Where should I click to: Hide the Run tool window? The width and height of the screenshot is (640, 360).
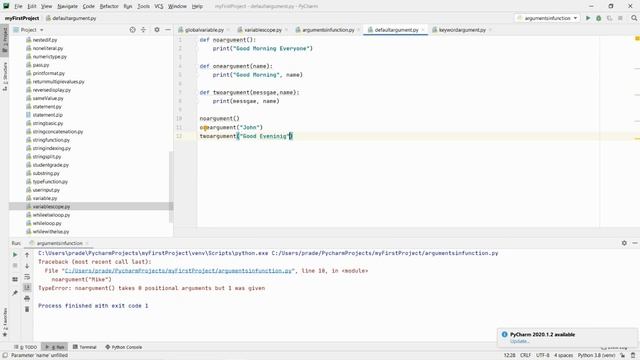tap(635, 243)
